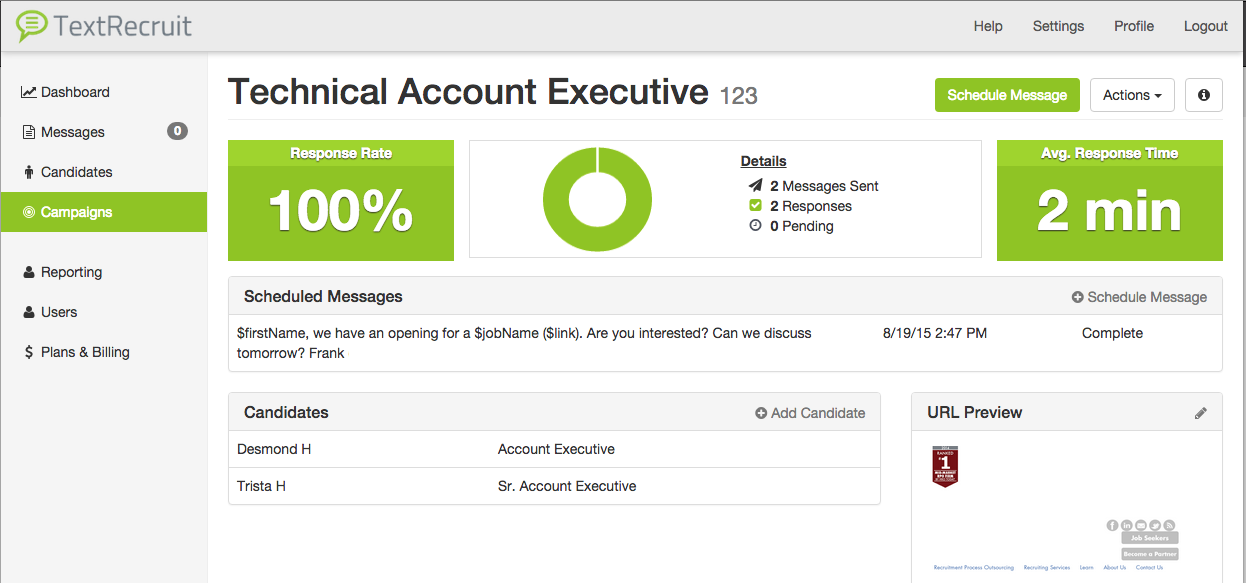Click the green response donut chart
1246x583 pixels.
coord(598,199)
